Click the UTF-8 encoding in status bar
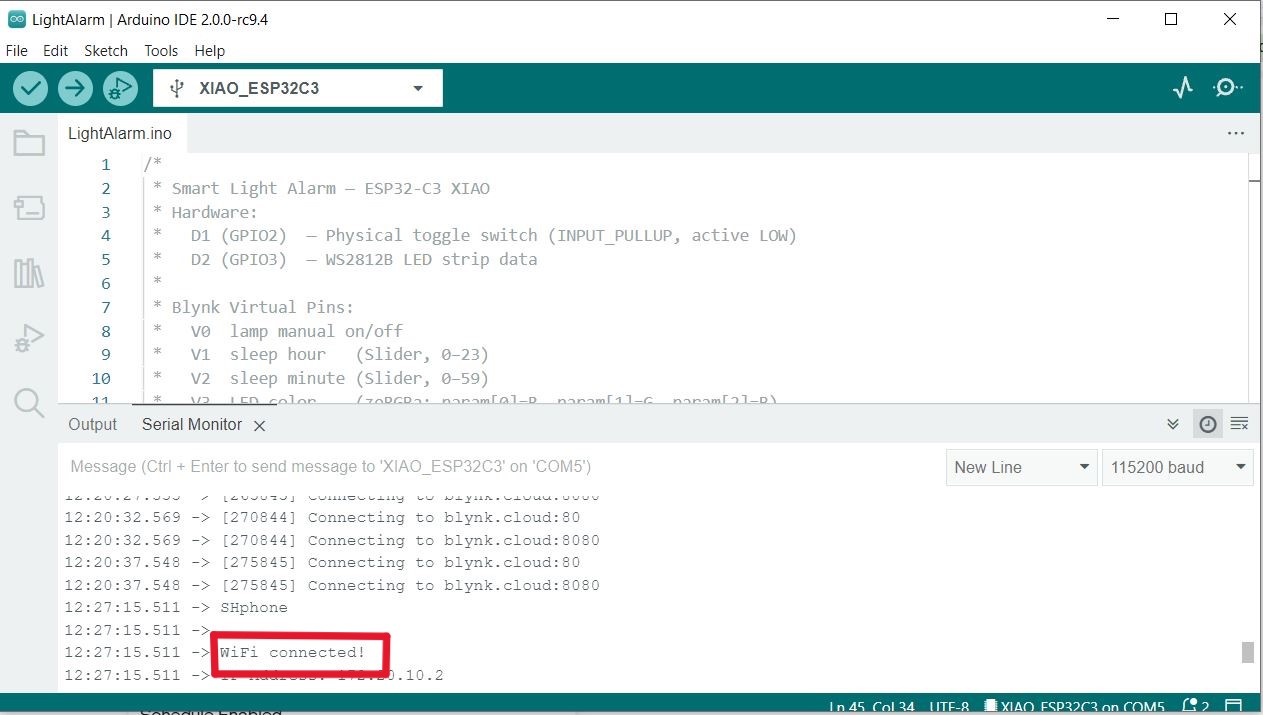Image resolution: width=1263 pixels, height=715 pixels. click(948, 707)
